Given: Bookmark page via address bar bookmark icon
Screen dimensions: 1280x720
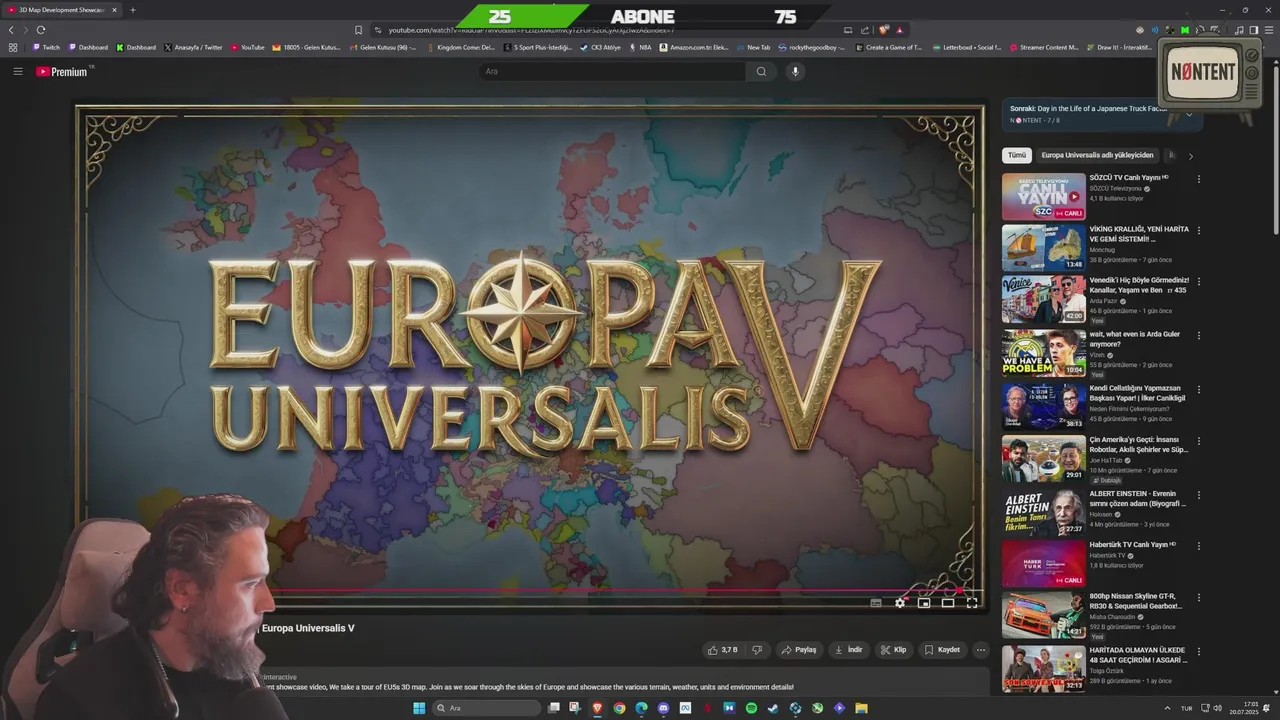Looking at the screenshot, I should click(x=358, y=30).
